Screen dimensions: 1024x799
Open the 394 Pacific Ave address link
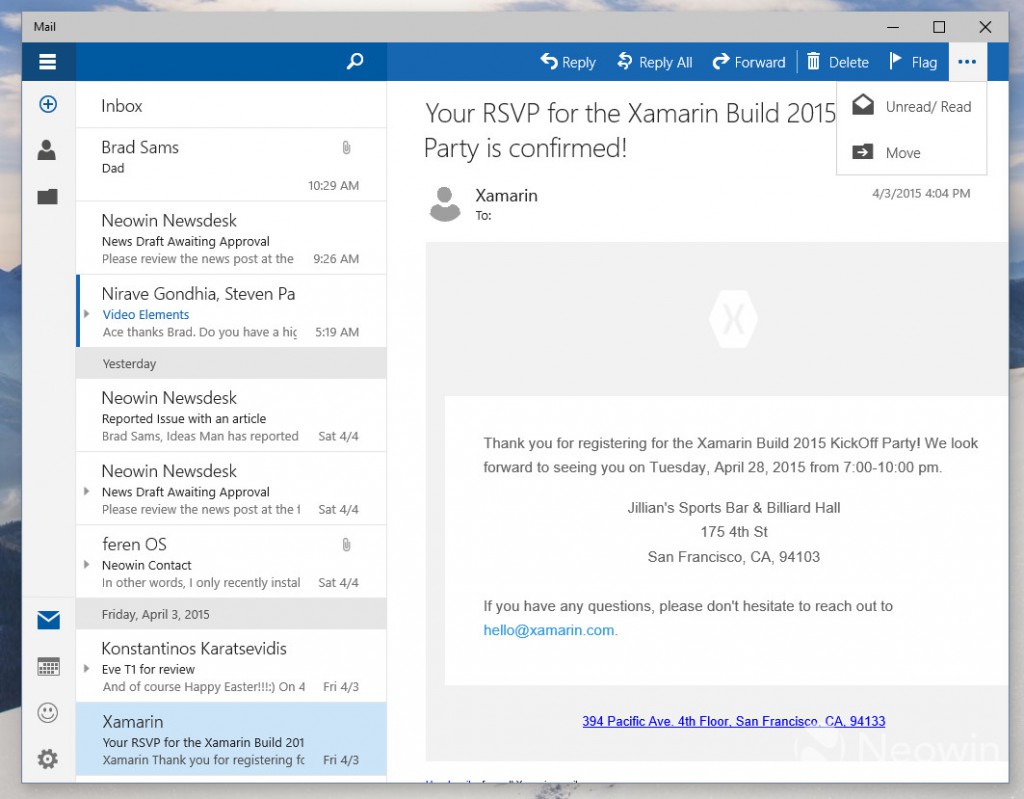733,721
